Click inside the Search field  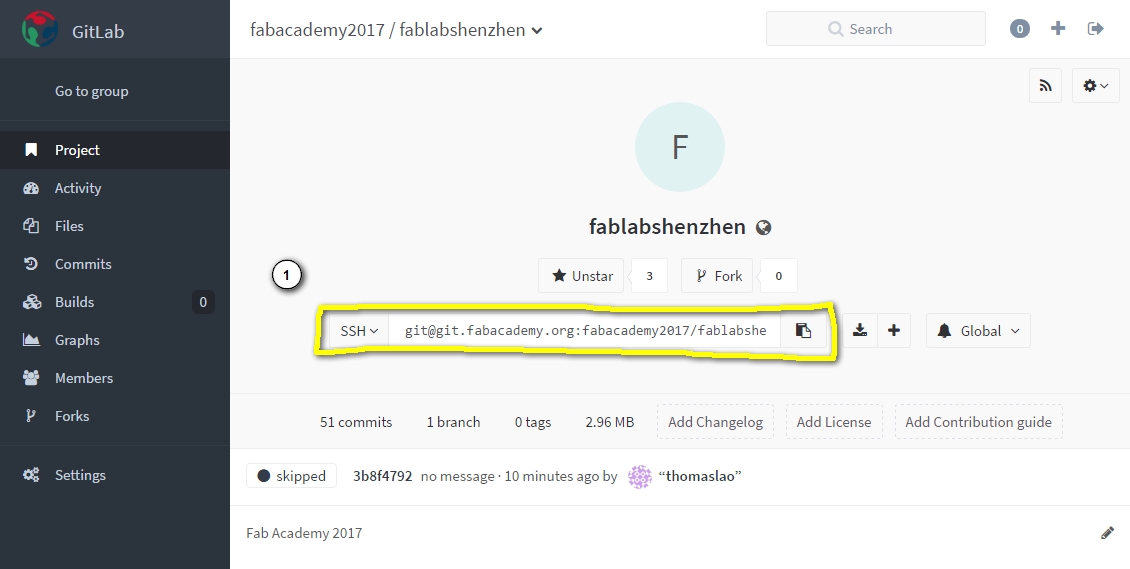pos(876,29)
